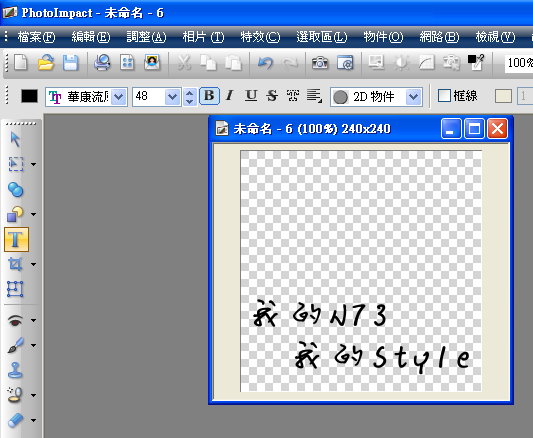Image resolution: width=533 pixels, height=438 pixels.
Task: Open the 檔案(F) menu
Action: click(36, 37)
